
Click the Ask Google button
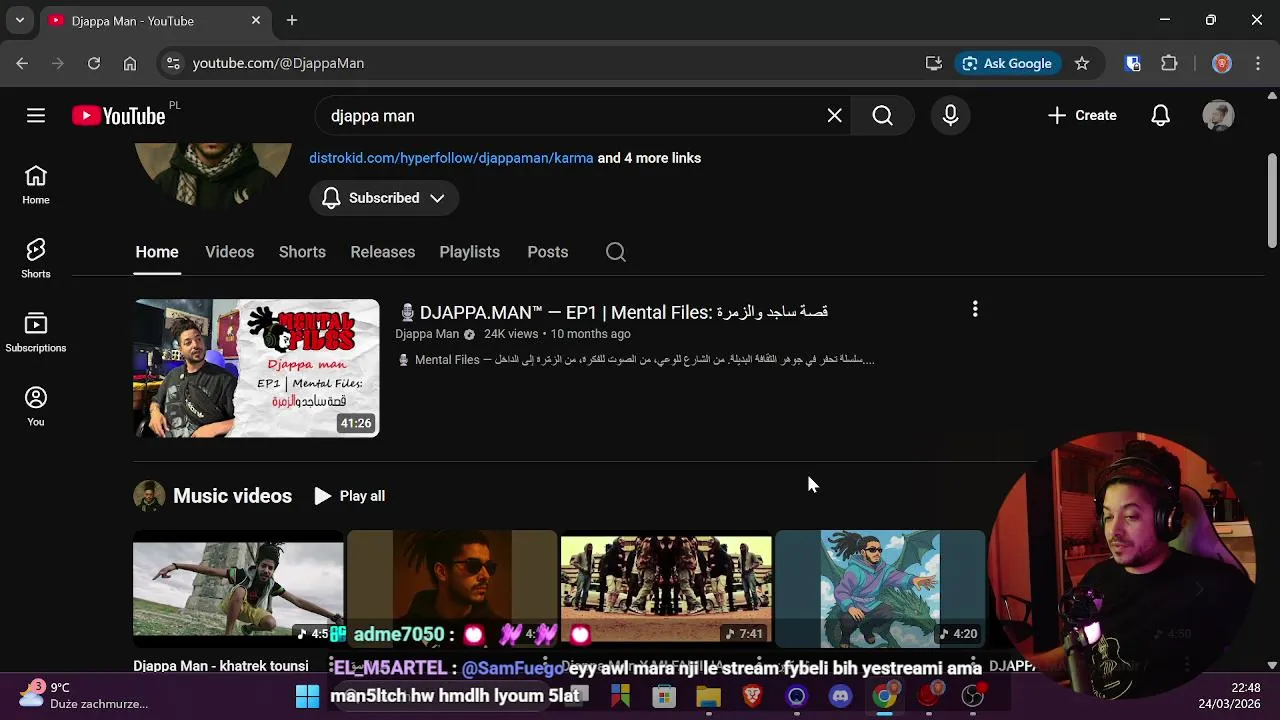pos(1007,63)
